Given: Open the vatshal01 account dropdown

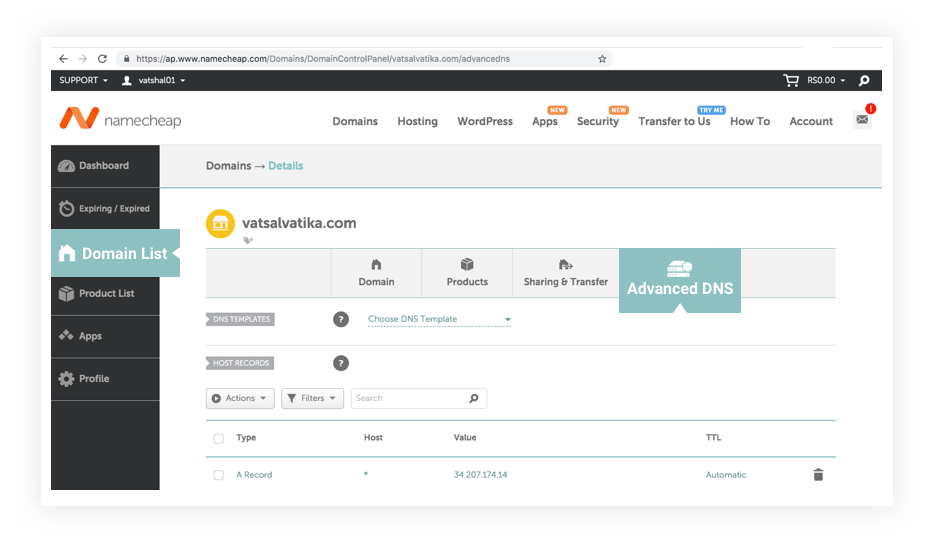Looking at the screenshot, I should pos(162,80).
